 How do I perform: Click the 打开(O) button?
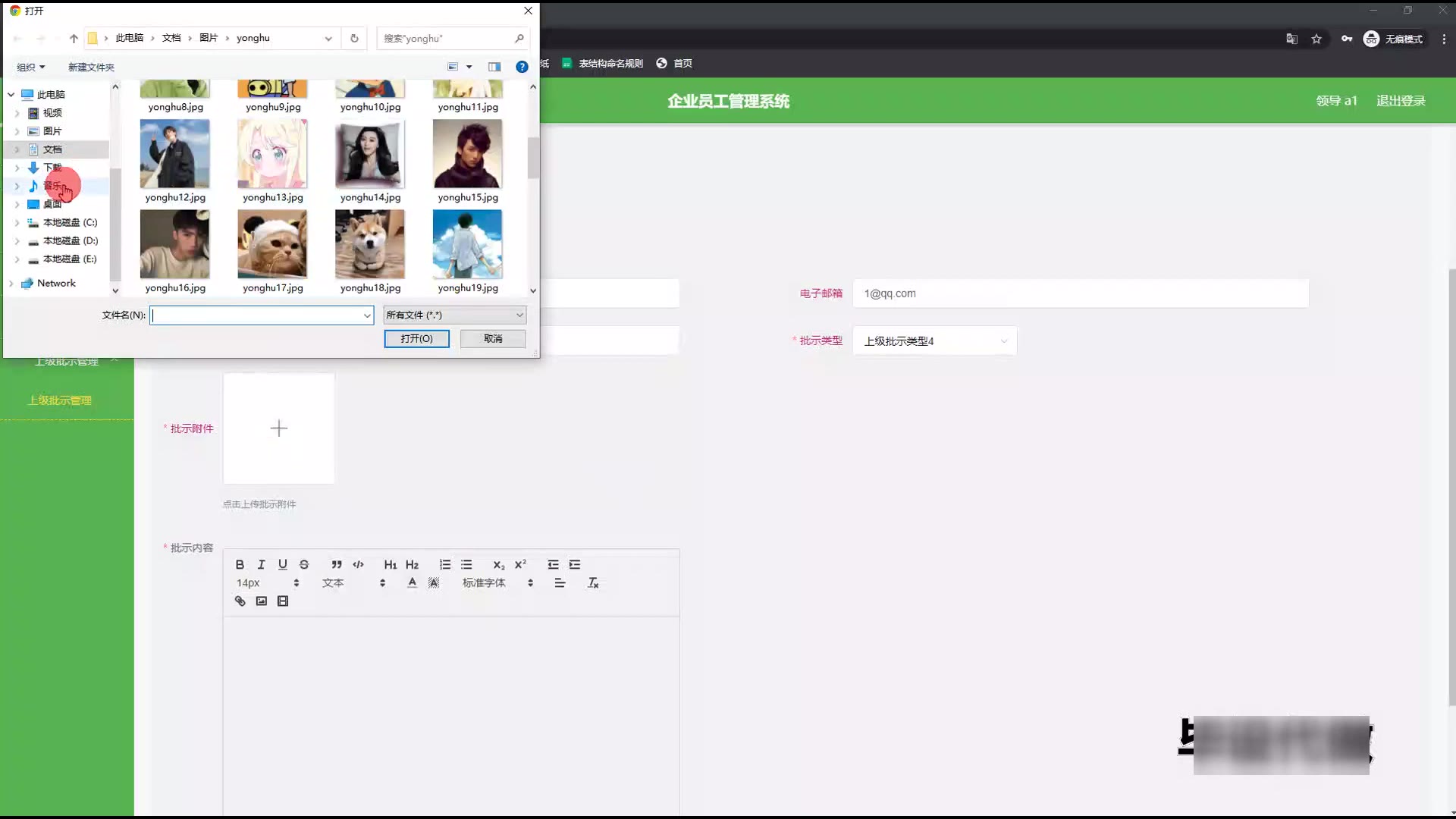coord(416,338)
